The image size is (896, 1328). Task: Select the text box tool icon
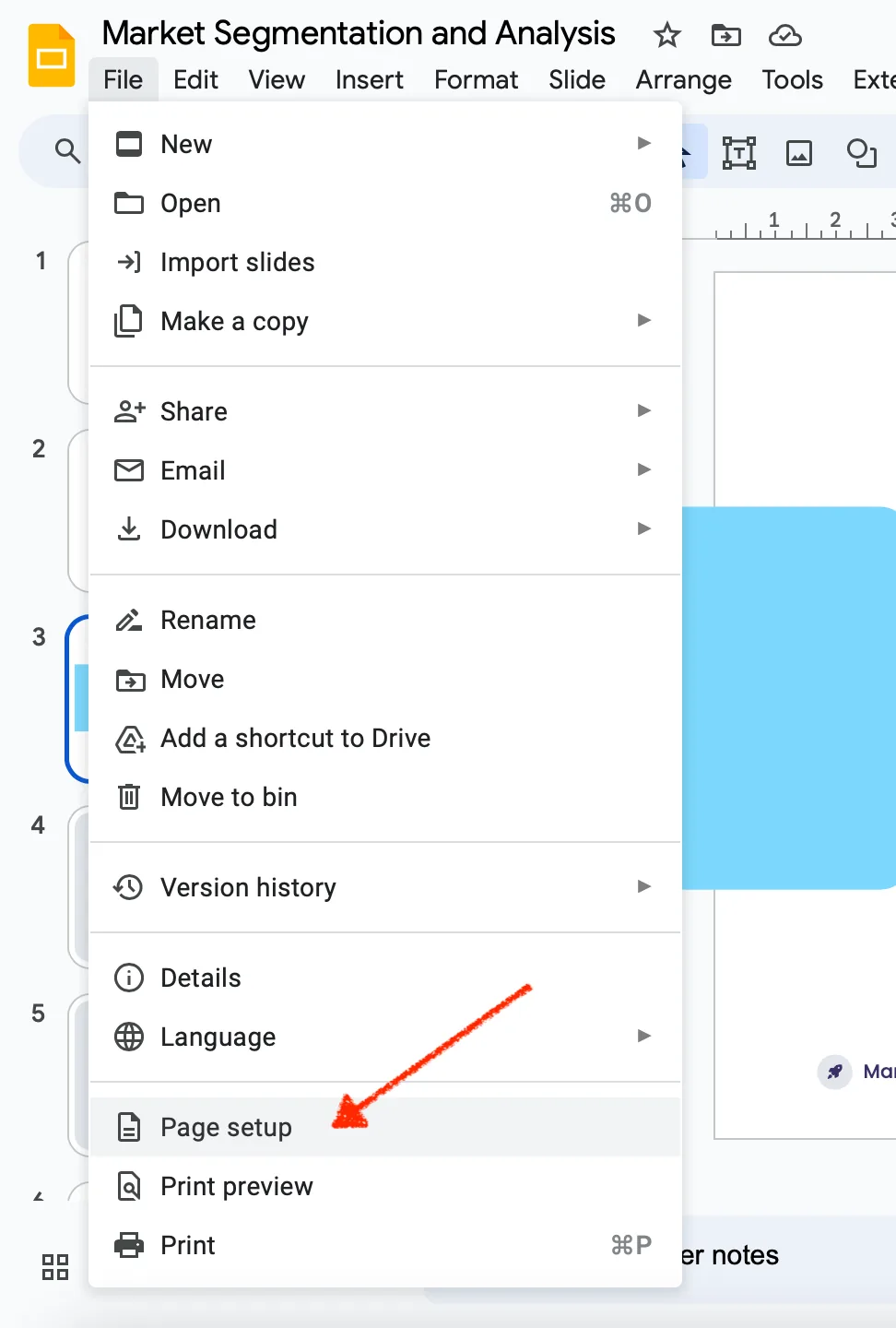[x=739, y=152]
